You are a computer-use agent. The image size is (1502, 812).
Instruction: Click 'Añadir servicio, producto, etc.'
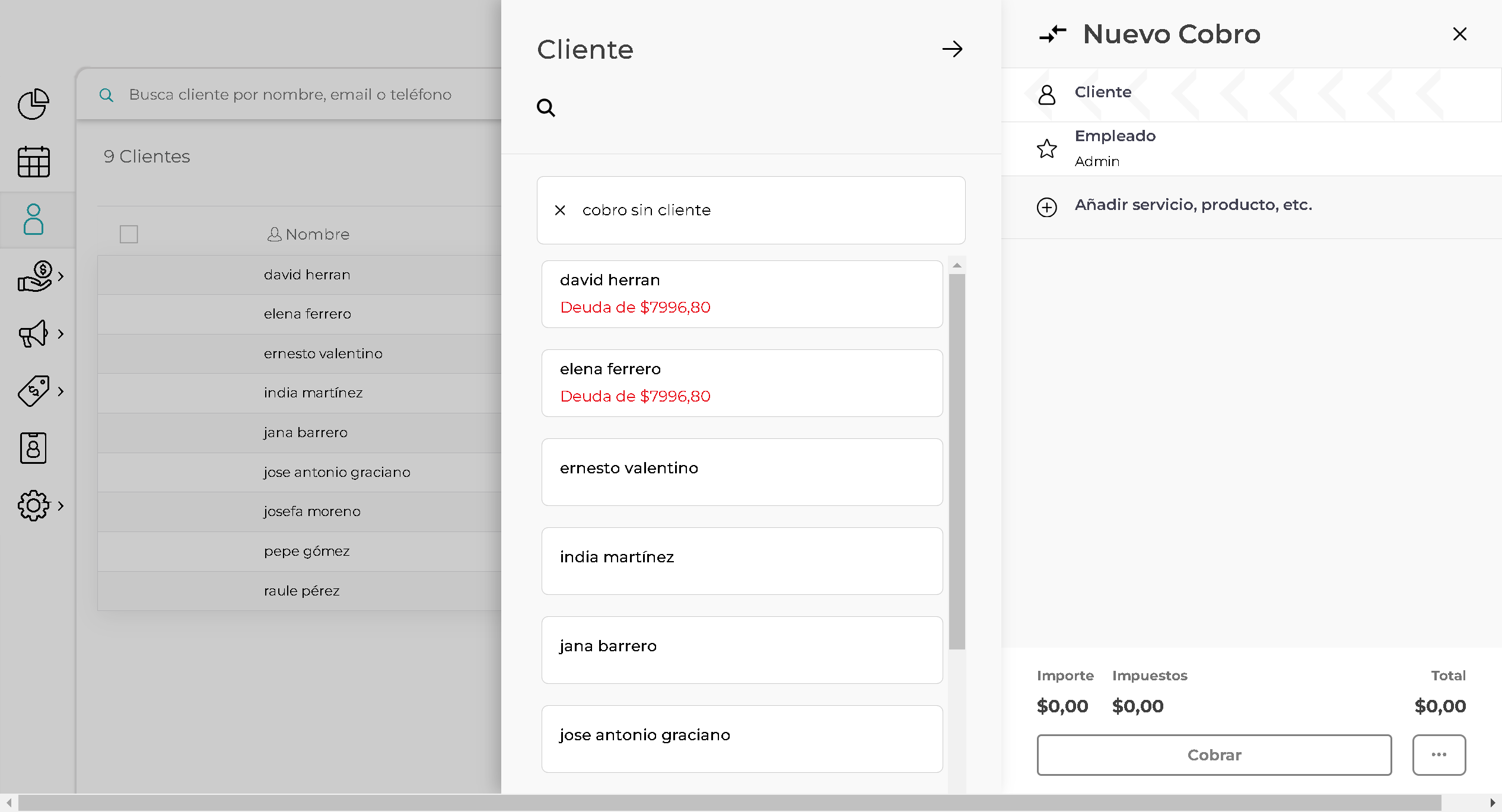[x=1194, y=205]
